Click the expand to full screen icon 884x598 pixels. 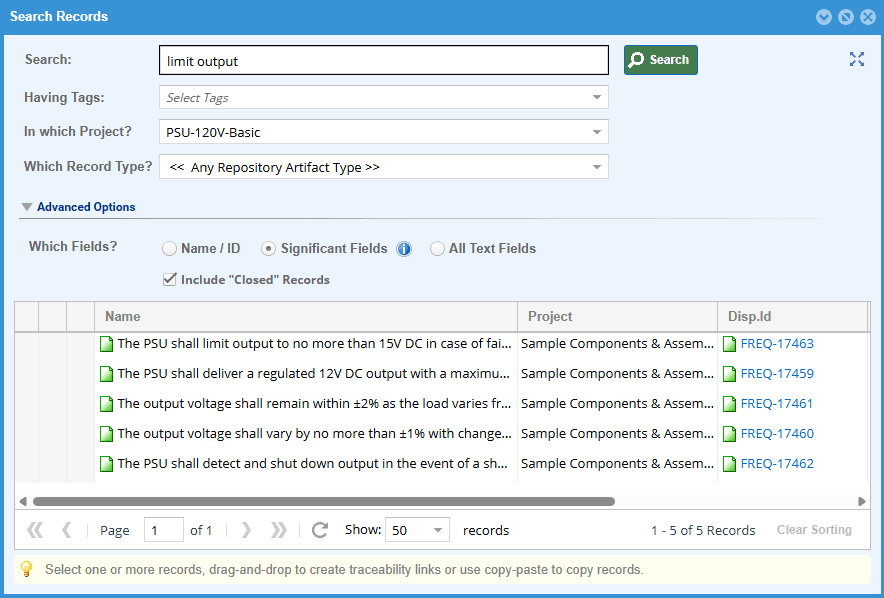(x=856, y=59)
